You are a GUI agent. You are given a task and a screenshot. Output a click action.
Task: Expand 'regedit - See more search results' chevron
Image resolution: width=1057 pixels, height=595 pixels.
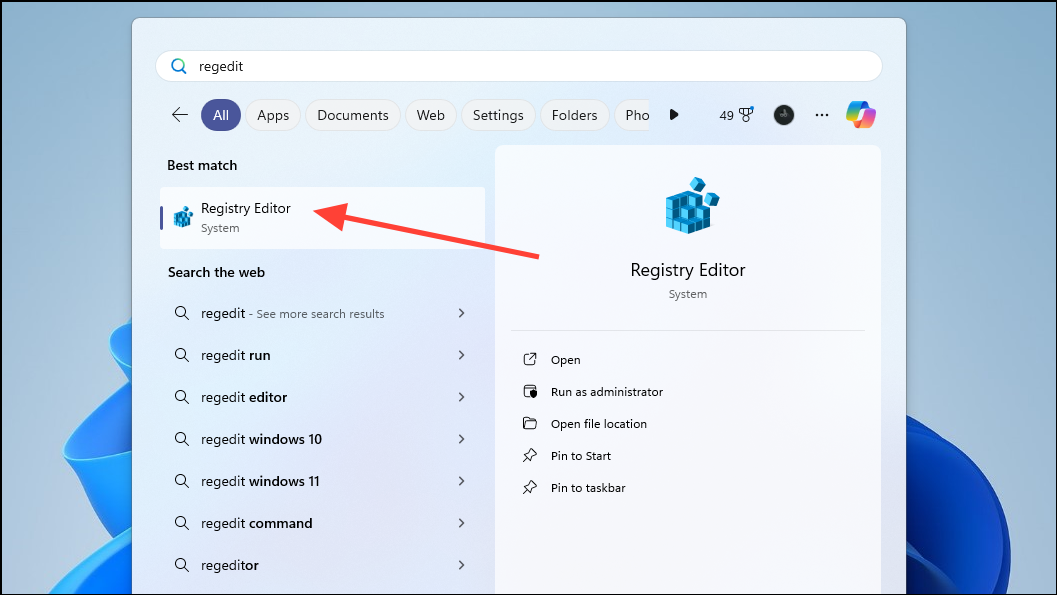tap(462, 313)
